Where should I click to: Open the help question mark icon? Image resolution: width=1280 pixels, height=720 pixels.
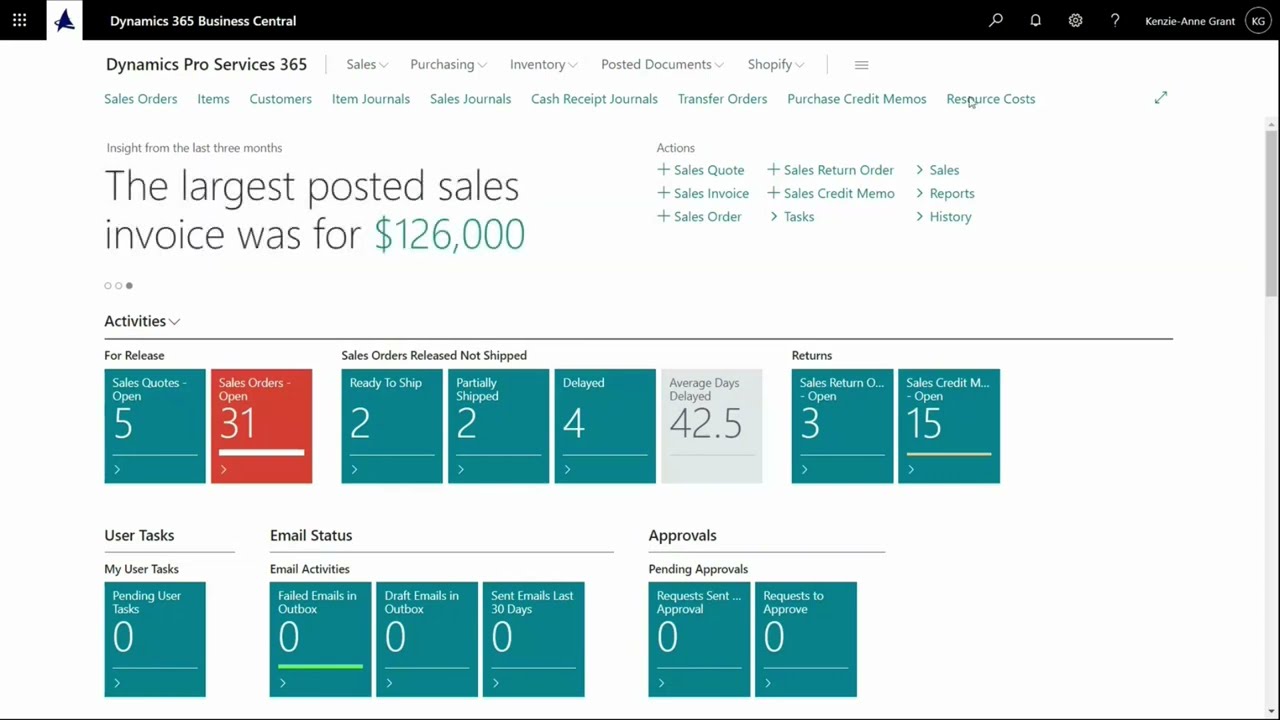(1115, 20)
